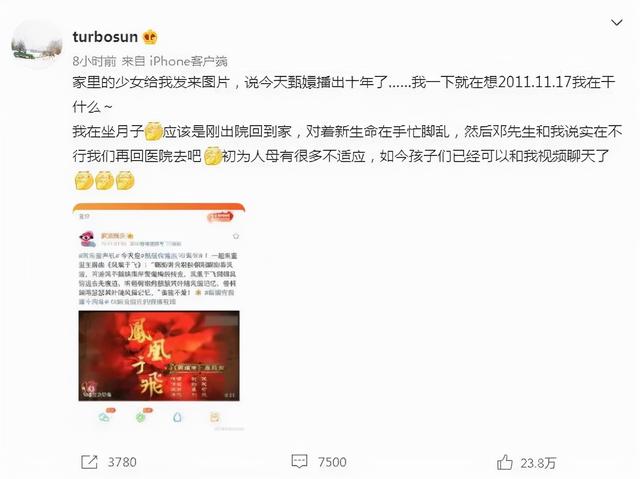
Task: Click the 8小时前 timestamp
Action: (x=94, y=61)
